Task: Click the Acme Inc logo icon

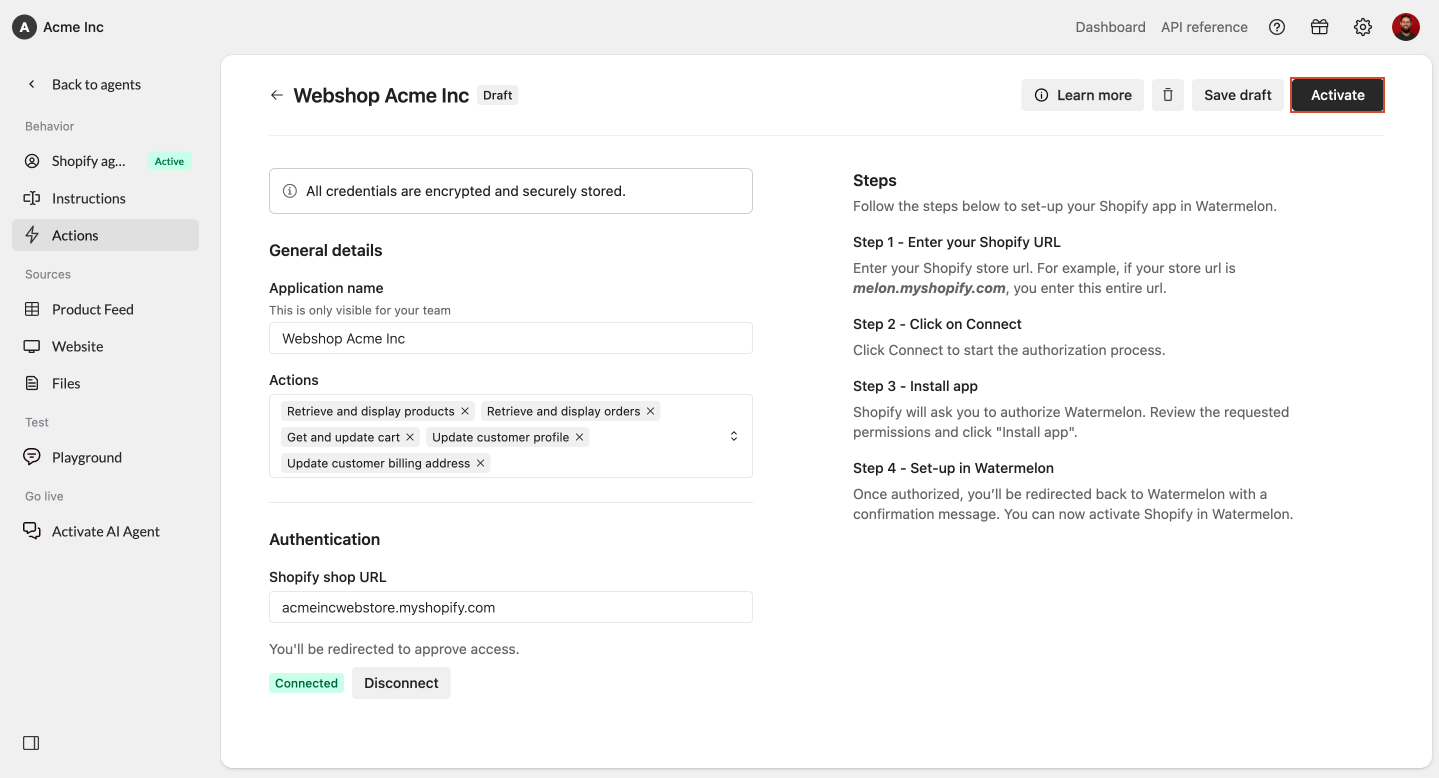Action: click(24, 27)
